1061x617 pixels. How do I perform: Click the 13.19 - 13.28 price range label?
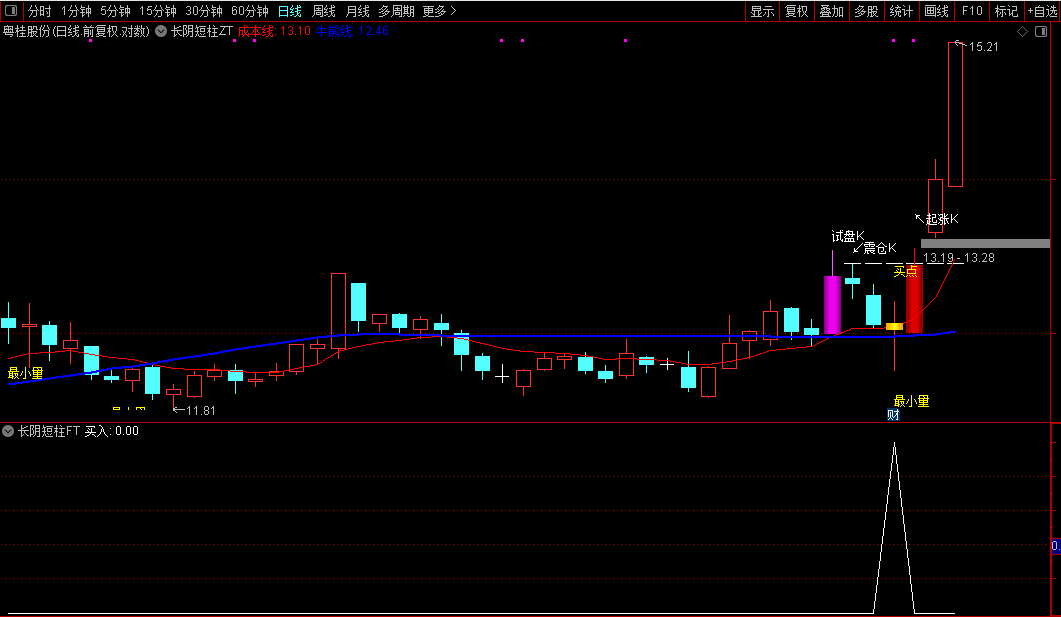(x=959, y=258)
